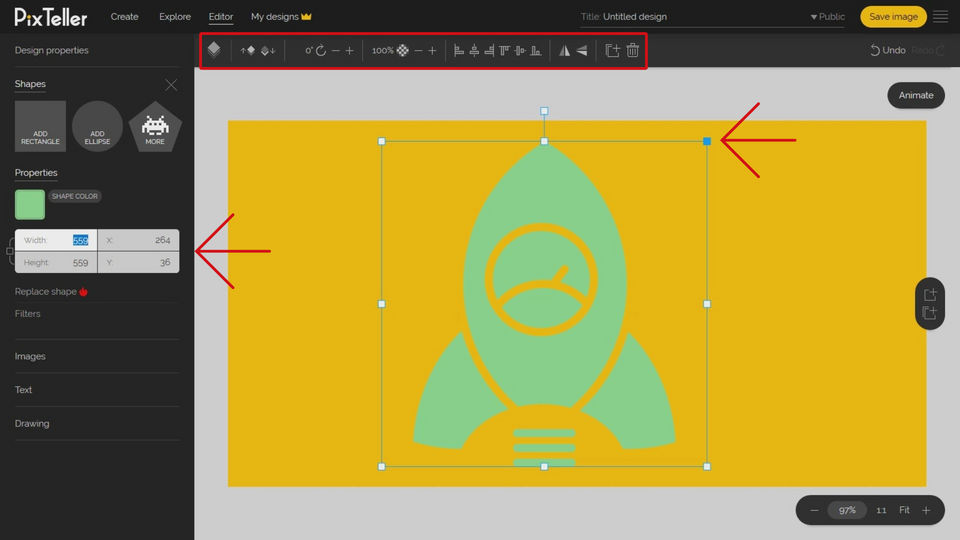Increase opacity with plus button
The image size is (960, 540).
[x=432, y=50]
